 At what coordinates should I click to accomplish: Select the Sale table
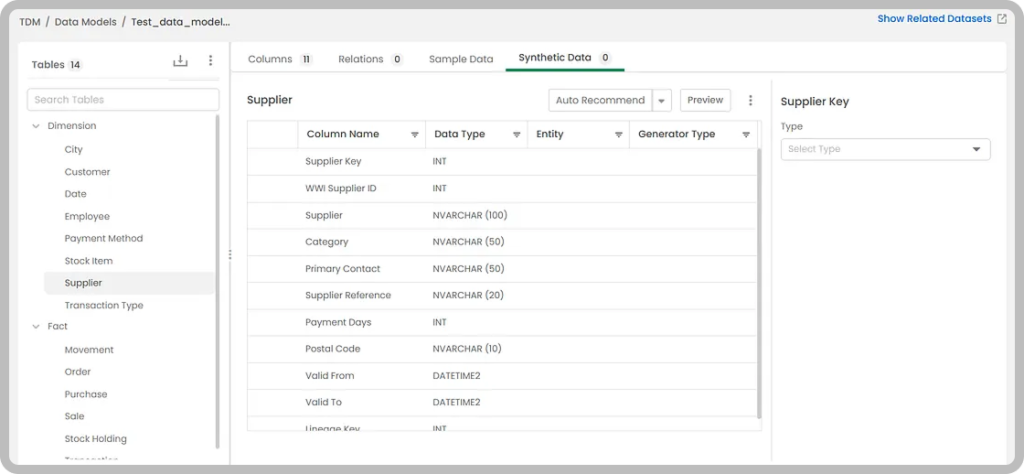tap(74, 416)
